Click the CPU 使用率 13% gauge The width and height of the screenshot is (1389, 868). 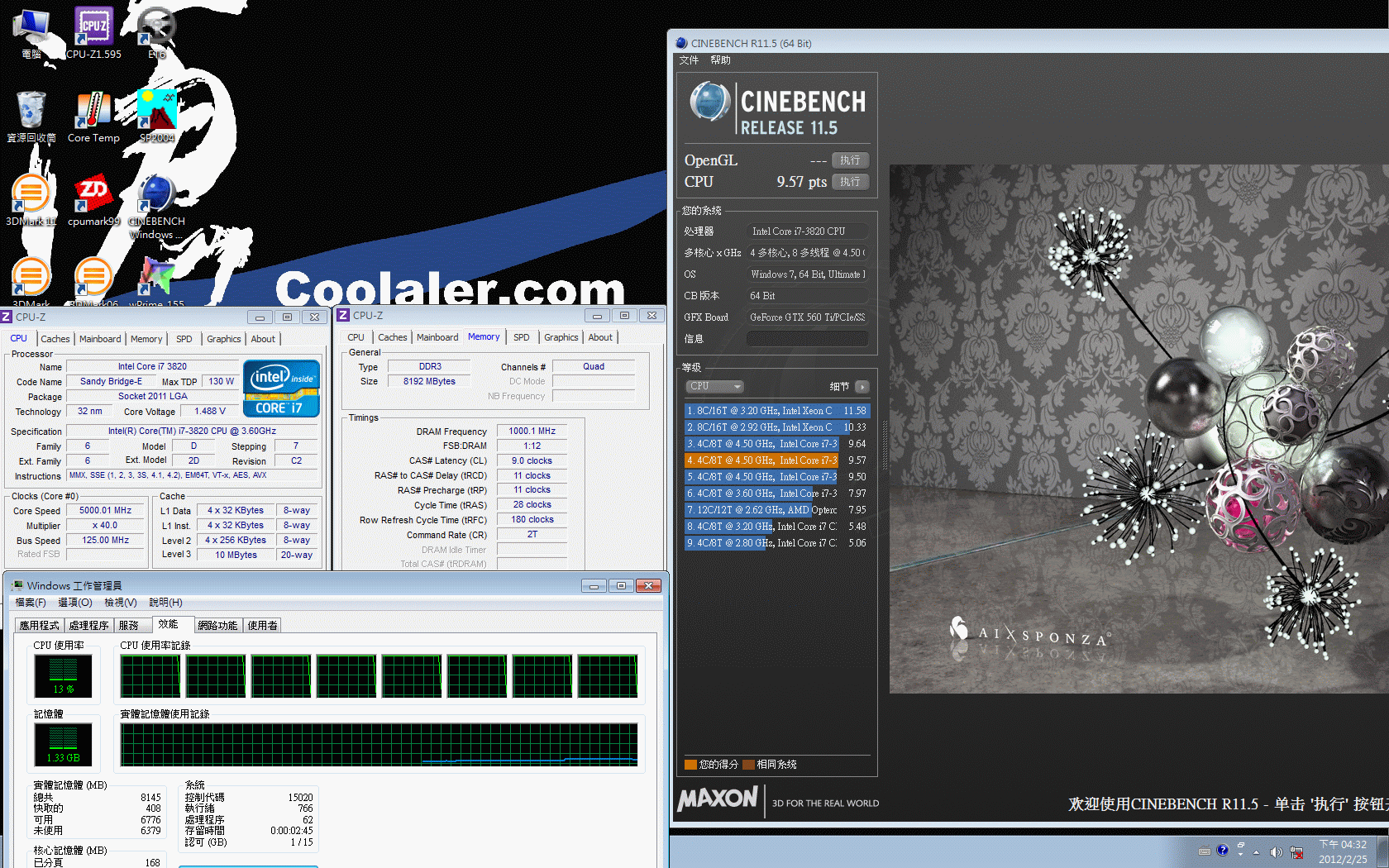[x=63, y=675]
